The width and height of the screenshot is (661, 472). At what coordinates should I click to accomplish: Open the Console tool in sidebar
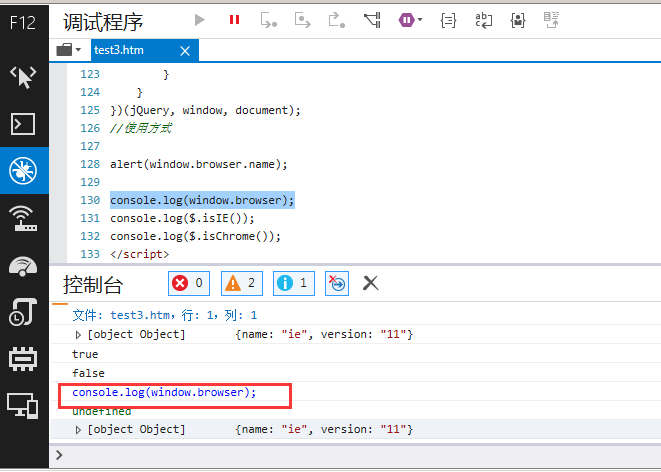pyautogui.click(x=24, y=124)
